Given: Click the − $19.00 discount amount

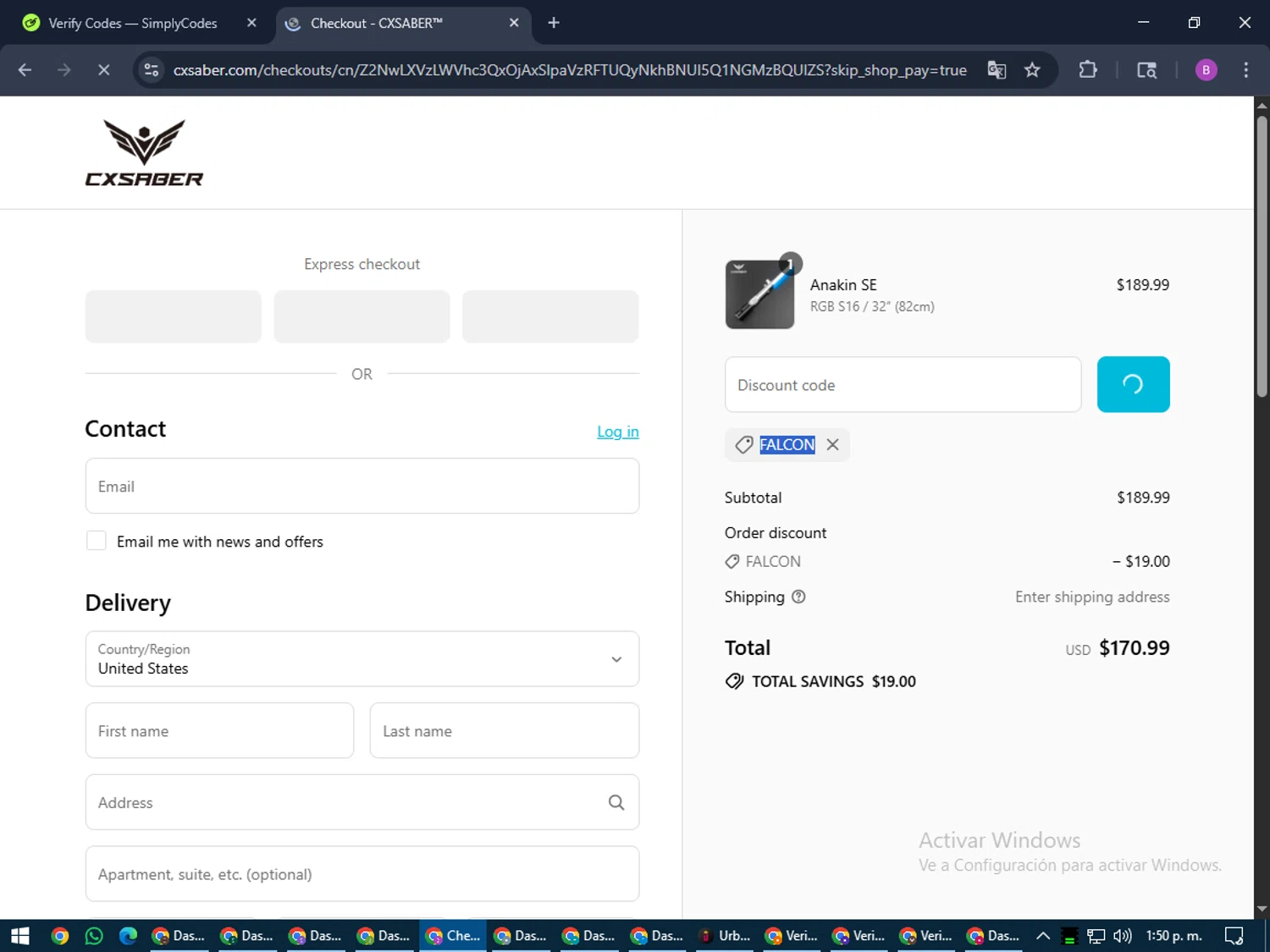Looking at the screenshot, I should pyautogui.click(x=1141, y=561).
